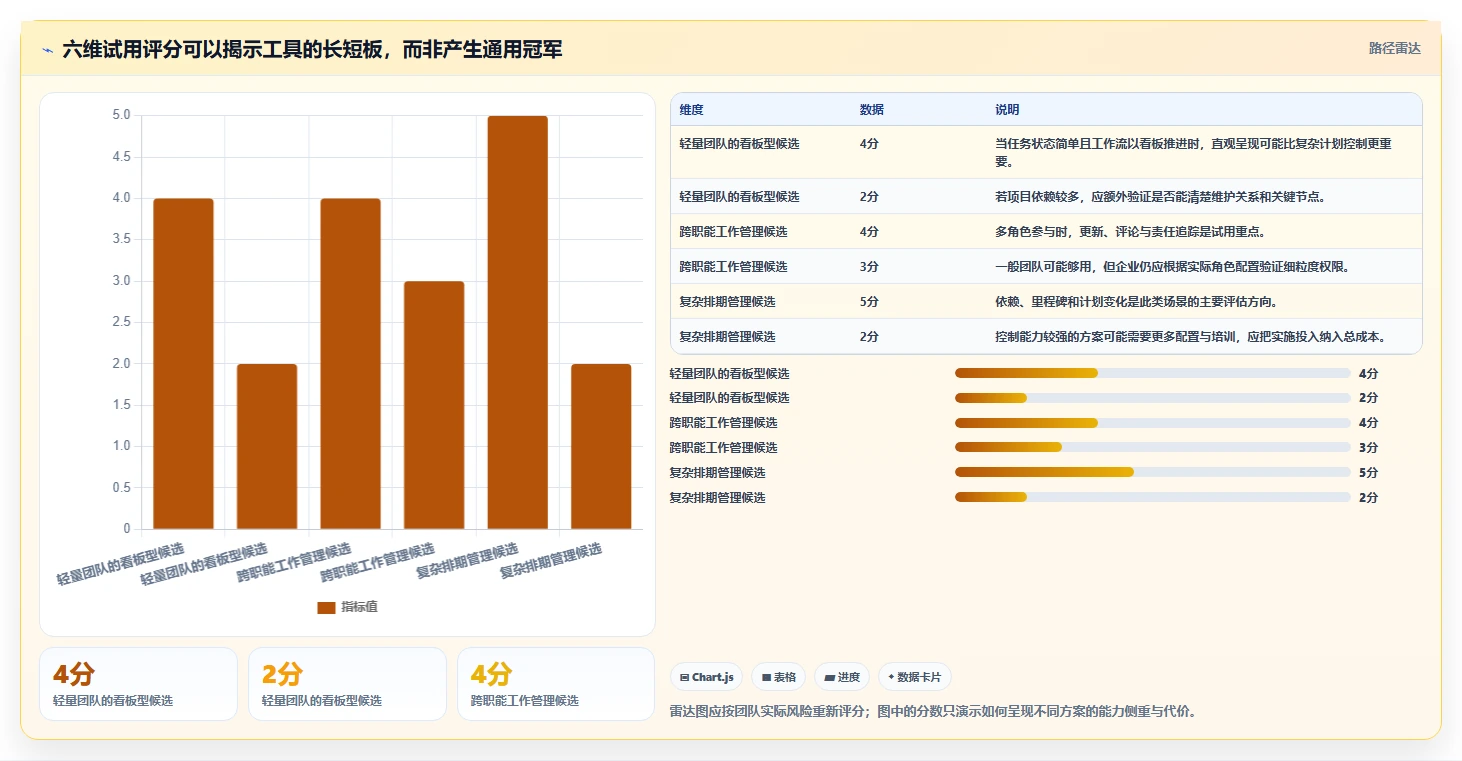Click the 3分 cell in the table

869,267
